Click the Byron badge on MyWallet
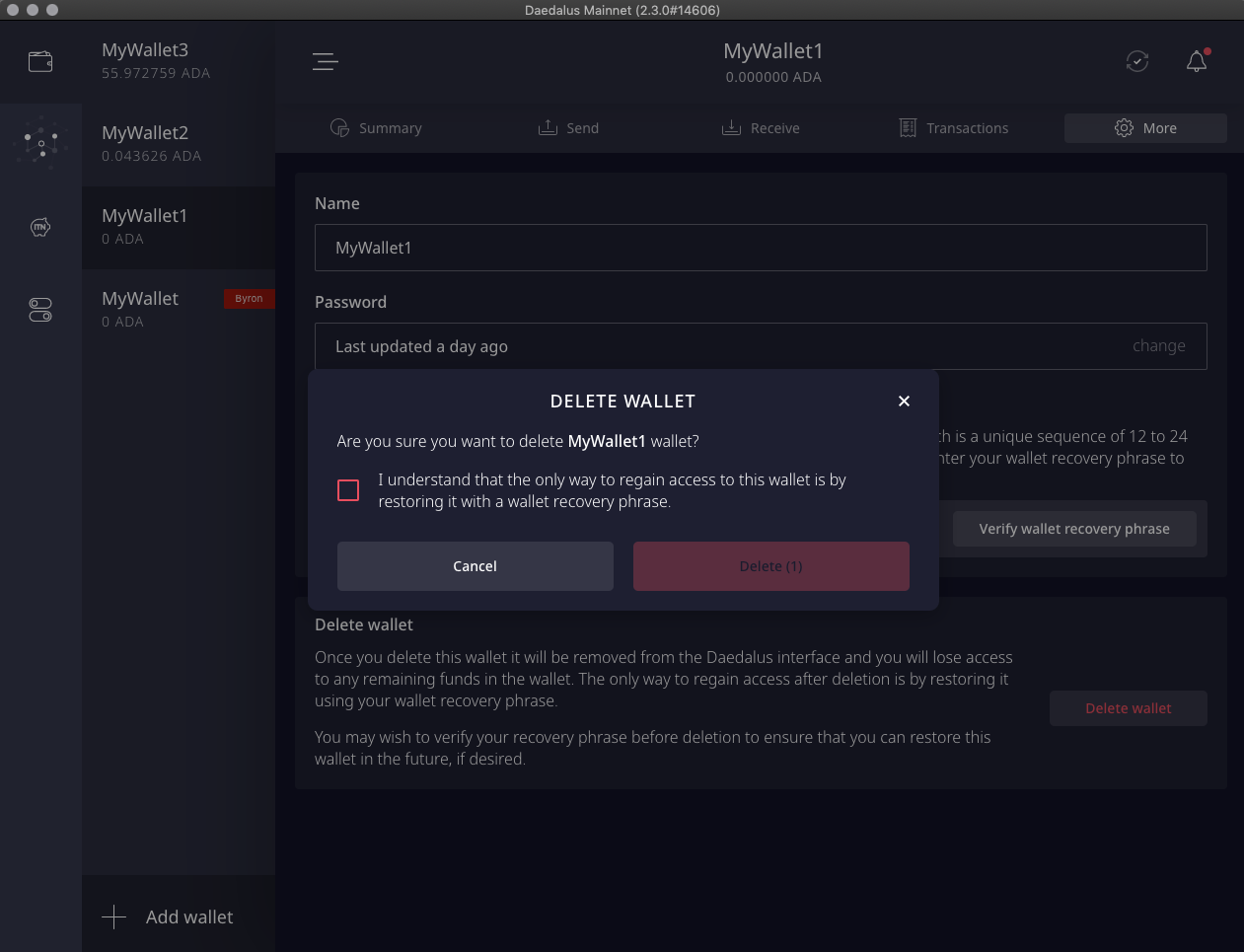 pos(249,298)
